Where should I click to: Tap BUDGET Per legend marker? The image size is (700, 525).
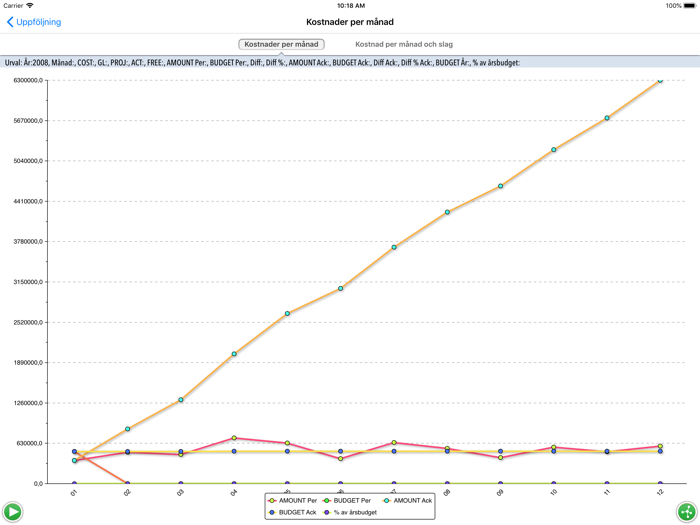point(327,501)
